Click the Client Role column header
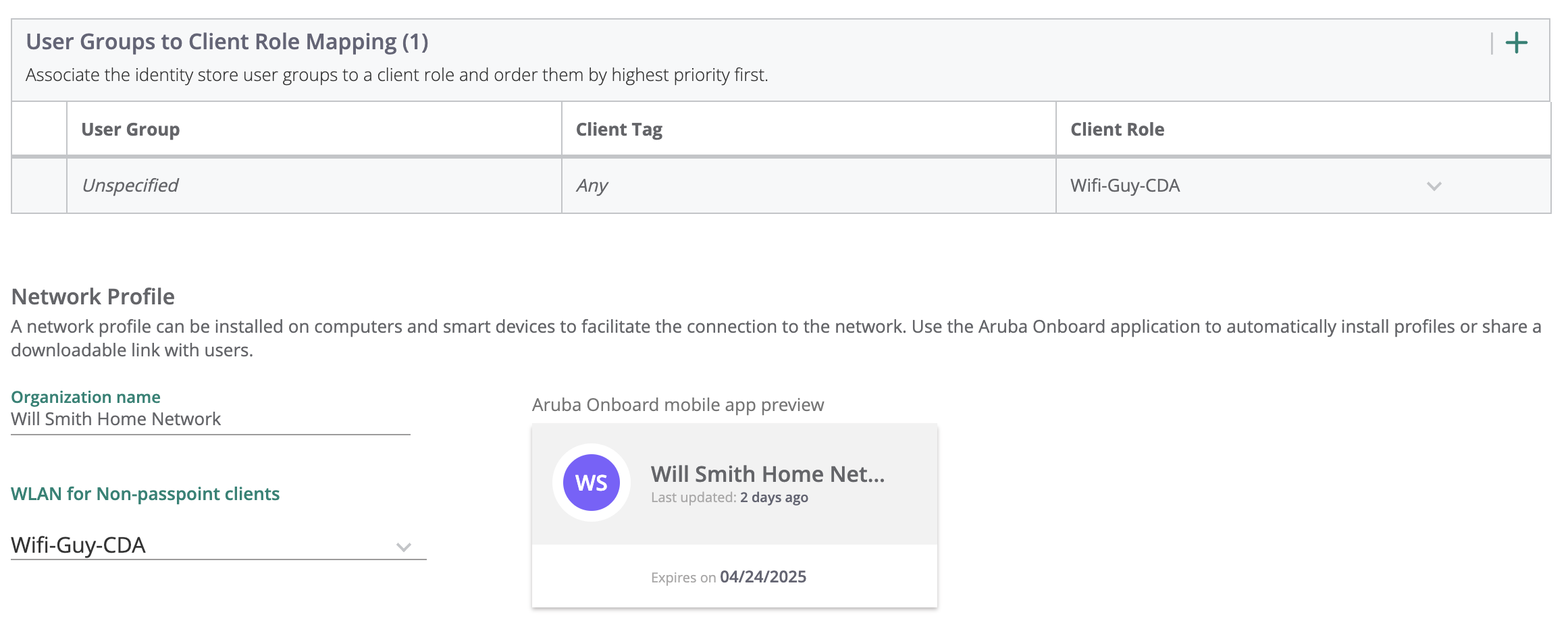The image size is (1568, 629). (1117, 130)
